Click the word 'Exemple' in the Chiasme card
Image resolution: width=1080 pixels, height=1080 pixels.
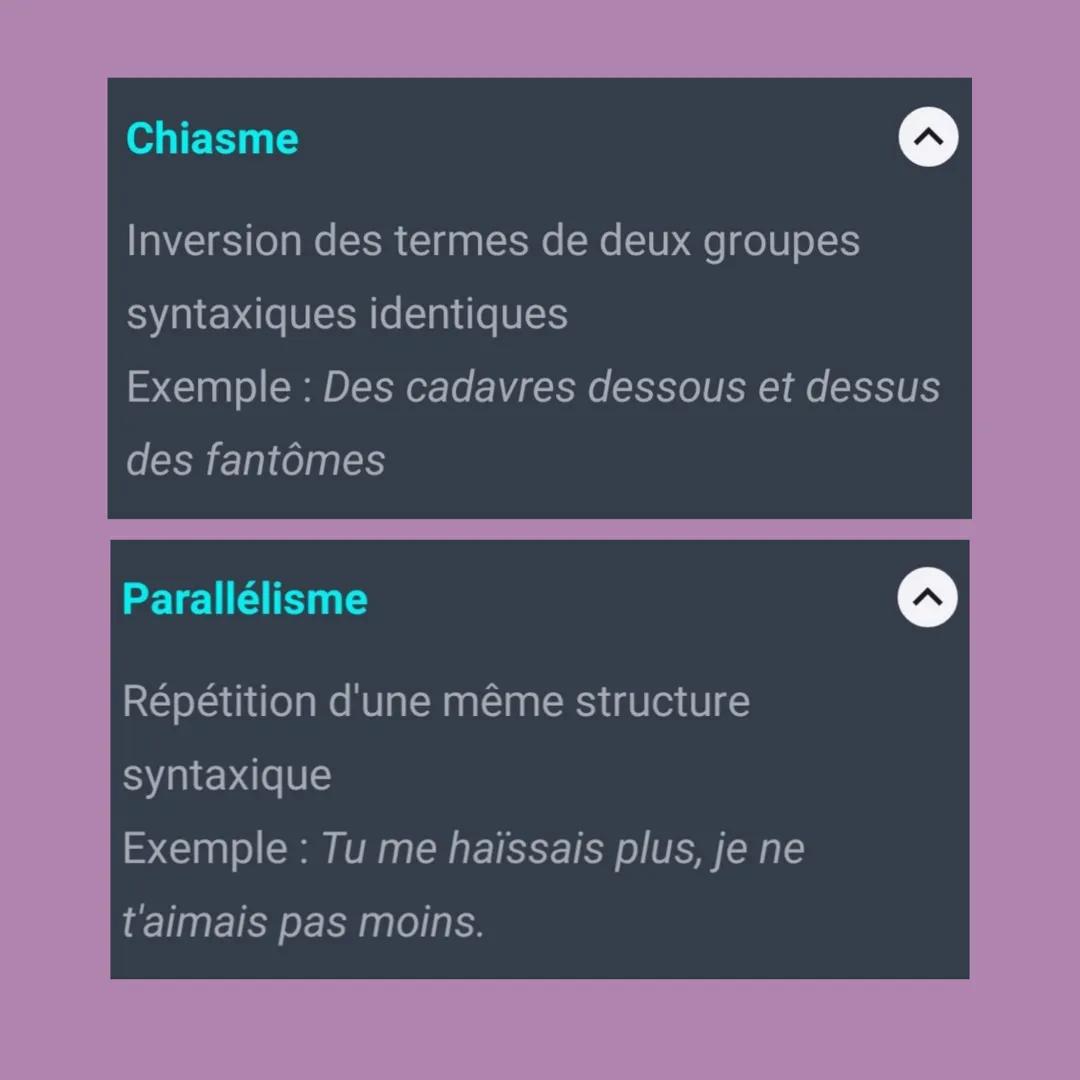(210, 386)
